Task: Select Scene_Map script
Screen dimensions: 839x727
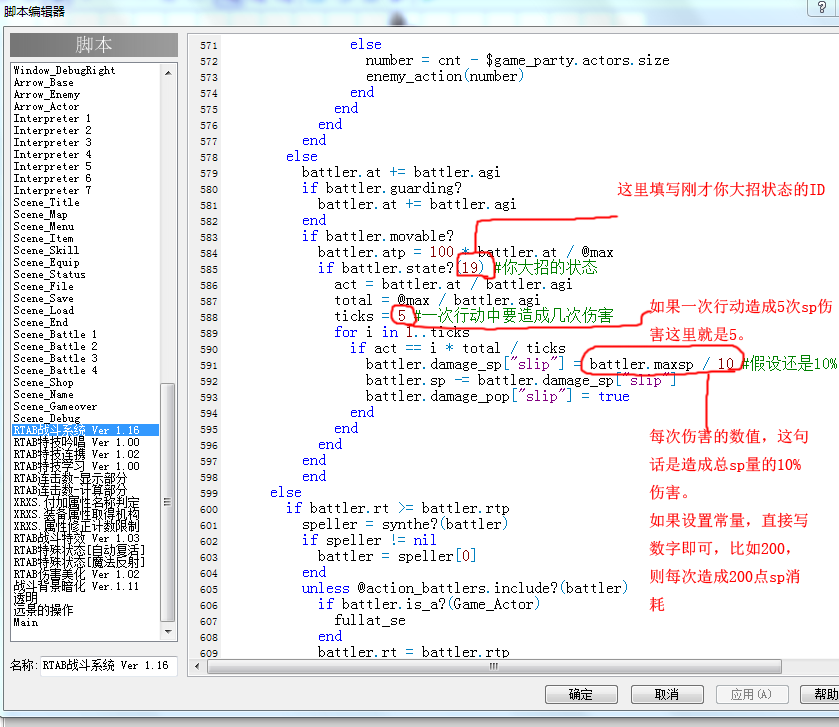Action: click(40, 215)
